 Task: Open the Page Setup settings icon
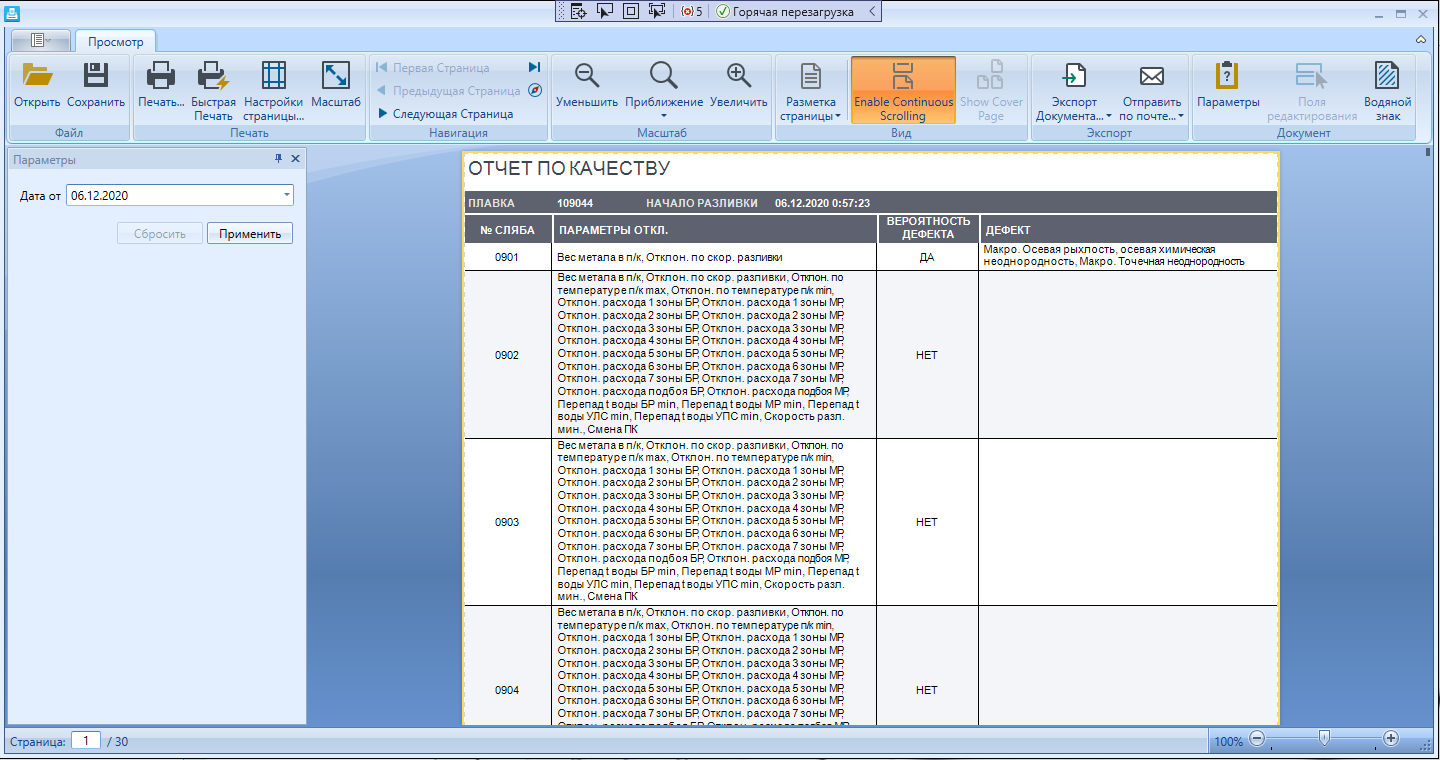[273, 76]
